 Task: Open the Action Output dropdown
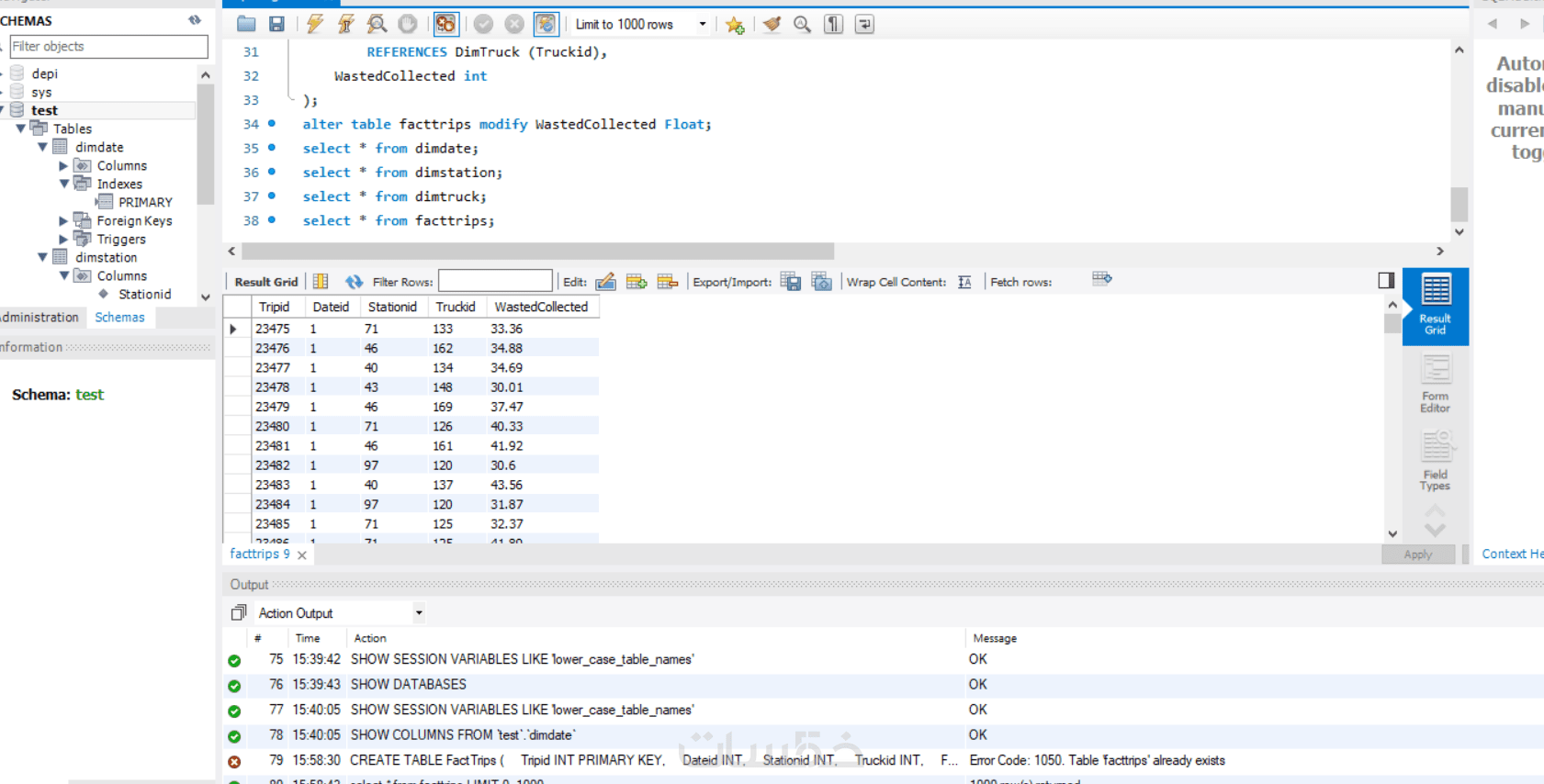(419, 613)
